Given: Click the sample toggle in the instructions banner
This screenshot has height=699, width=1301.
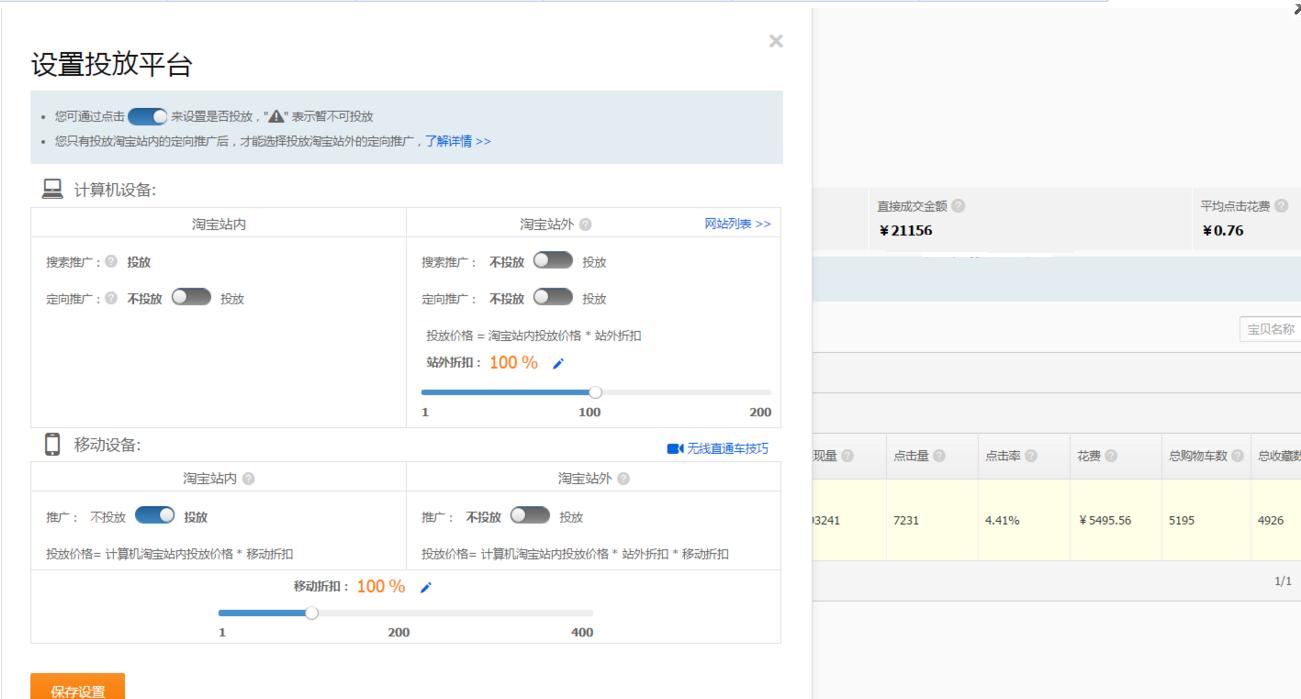Looking at the screenshot, I should pyautogui.click(x=148, y=116).
